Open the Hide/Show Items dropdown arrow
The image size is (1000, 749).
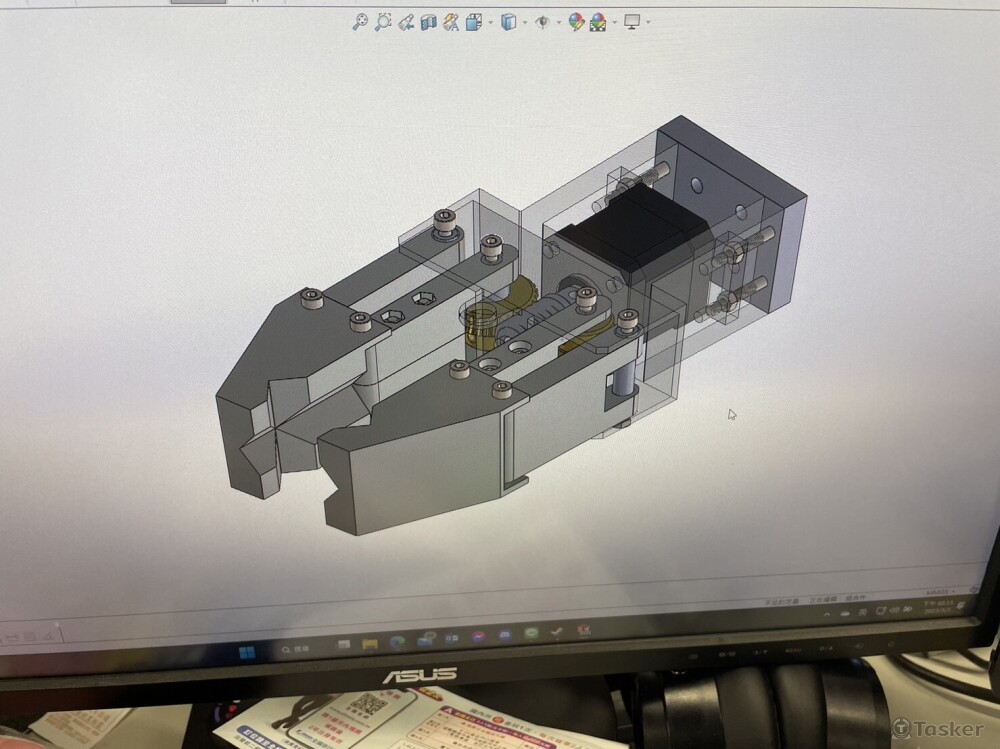[x=557, y=22]
